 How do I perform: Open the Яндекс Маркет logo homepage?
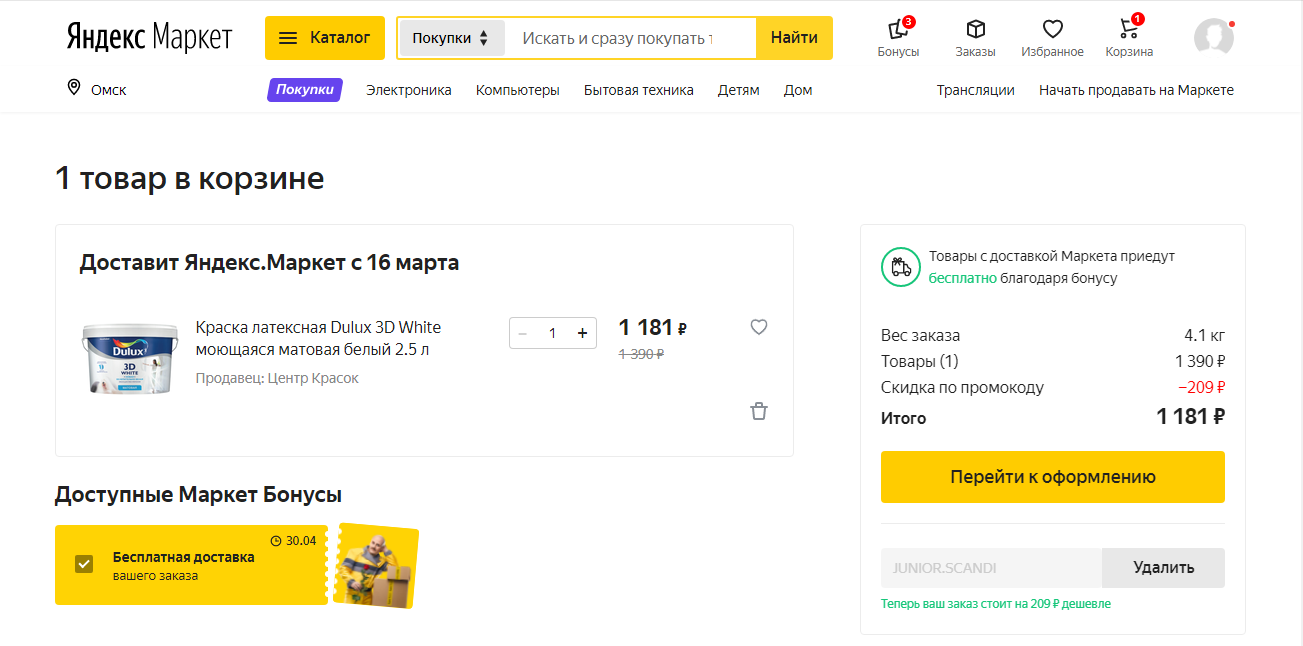click(149, 38)
